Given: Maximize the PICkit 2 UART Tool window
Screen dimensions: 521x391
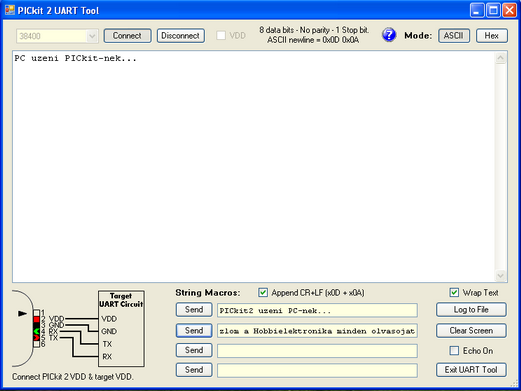Looking at the screenshot, I should click(x=493, y=10).
